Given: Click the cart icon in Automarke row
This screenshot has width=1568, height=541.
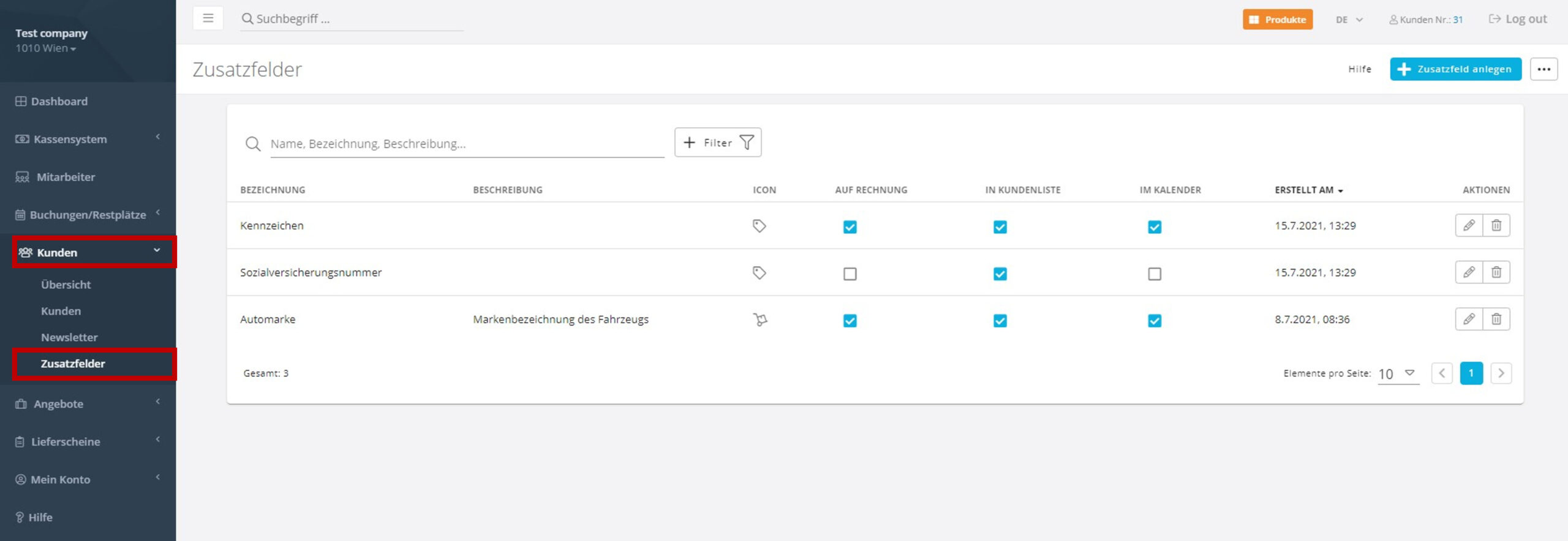Looking at the screenshot, I should [x=760, y=319].
